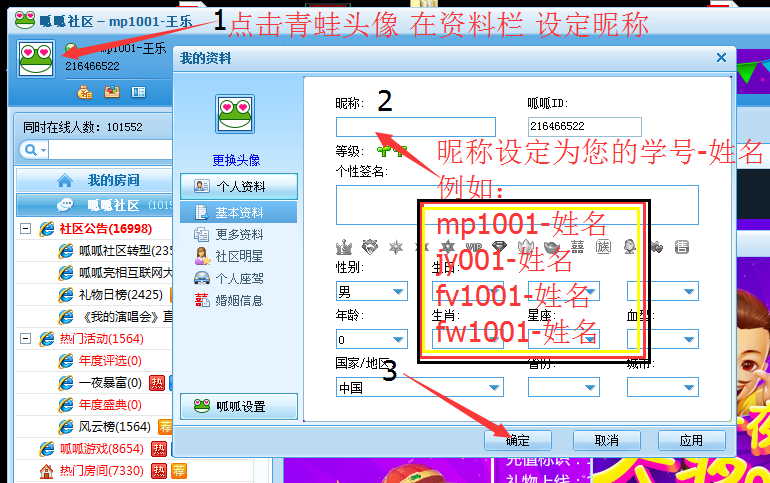Click the 昵称 nickname input field
This screenshot has width=770, height=483.
point(415,127)
